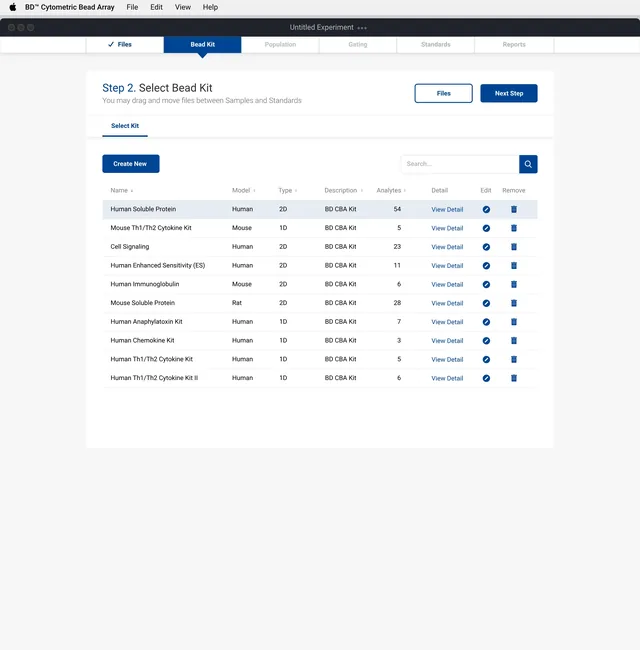Remove the Cell Signaling kit
This screenshot has width=640, height=650.
(514, 247)
